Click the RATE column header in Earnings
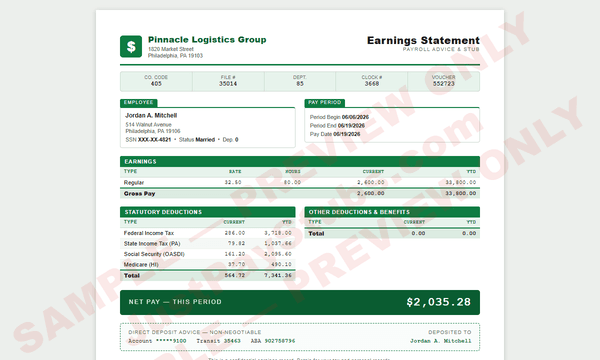This screenshot has width=600, height=360. tap(235, 171)
